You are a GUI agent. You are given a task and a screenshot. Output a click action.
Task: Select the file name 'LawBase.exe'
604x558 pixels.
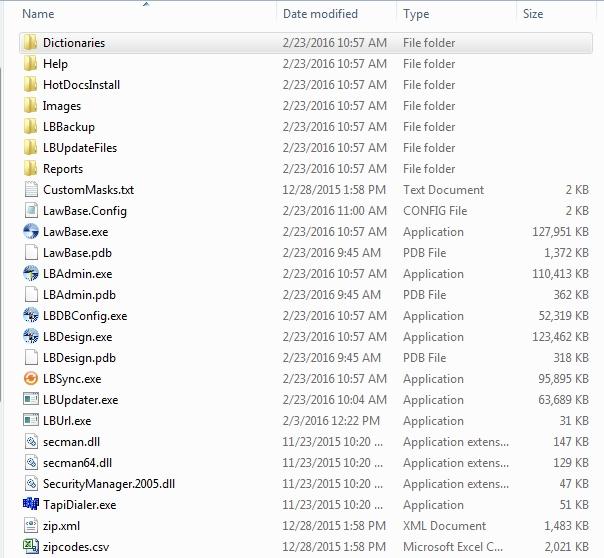click(76, 232)
